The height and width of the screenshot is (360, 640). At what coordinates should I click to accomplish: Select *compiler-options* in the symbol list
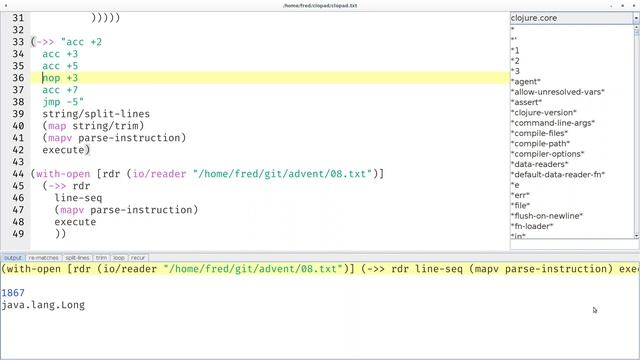click(547, 154)
